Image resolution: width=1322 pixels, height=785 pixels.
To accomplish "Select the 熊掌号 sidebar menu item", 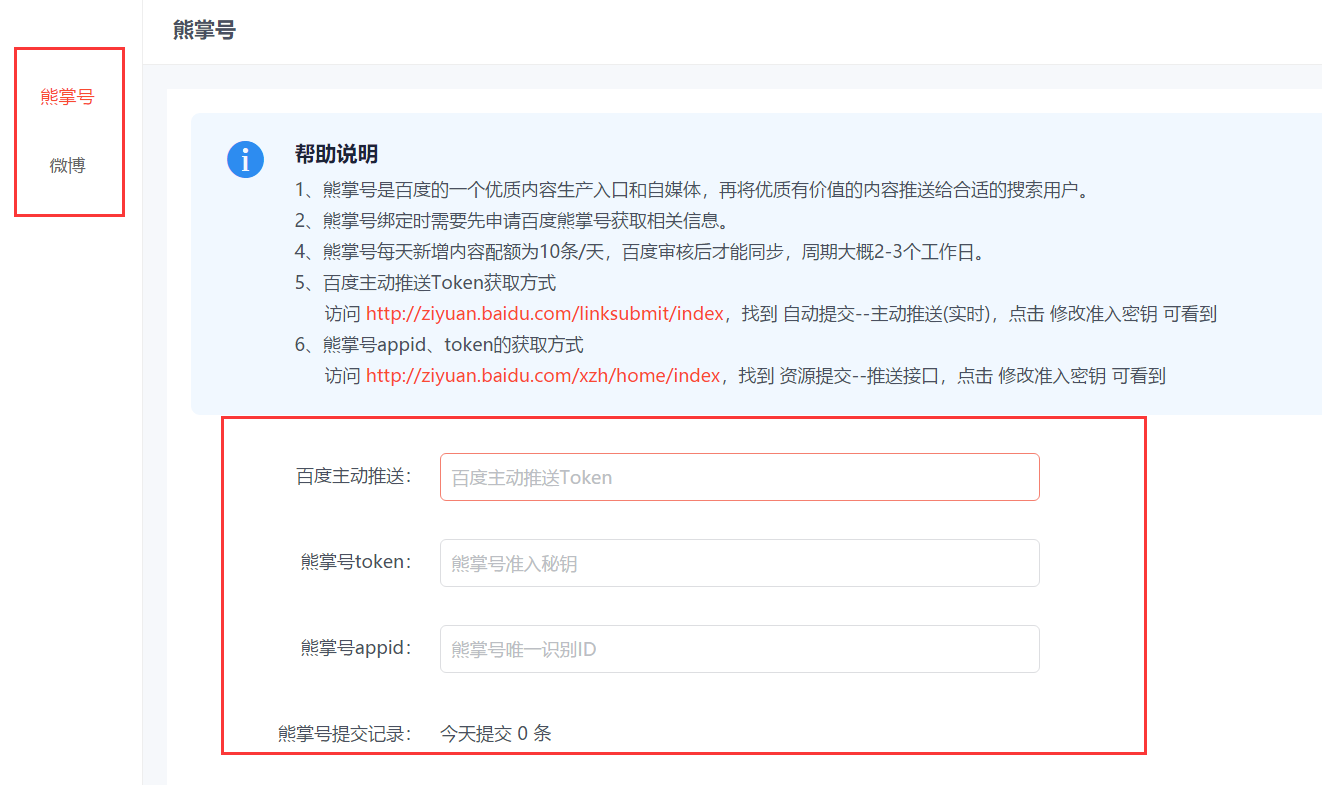I will coord(68,97).
